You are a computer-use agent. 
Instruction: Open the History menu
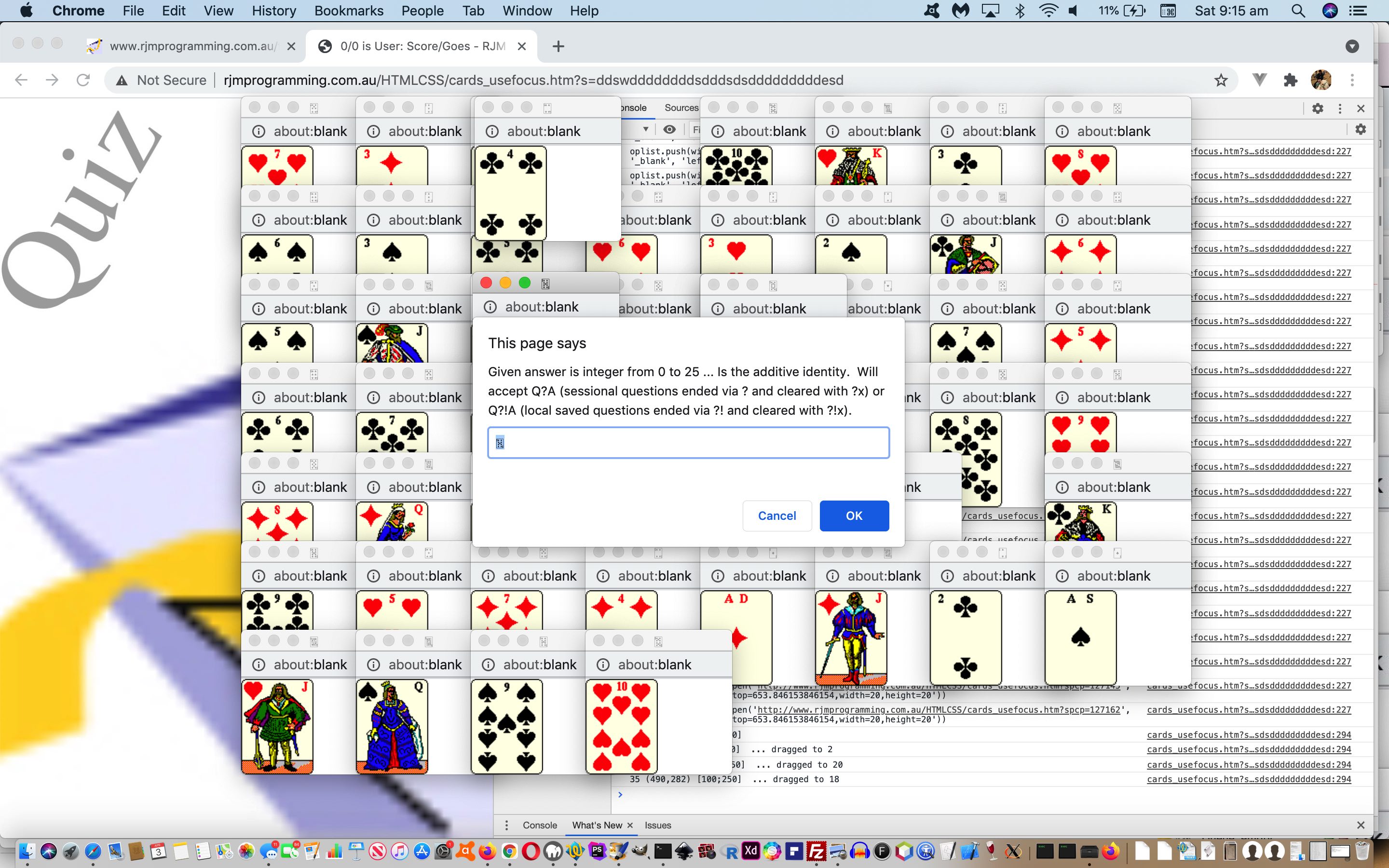(x=274, y=10)
